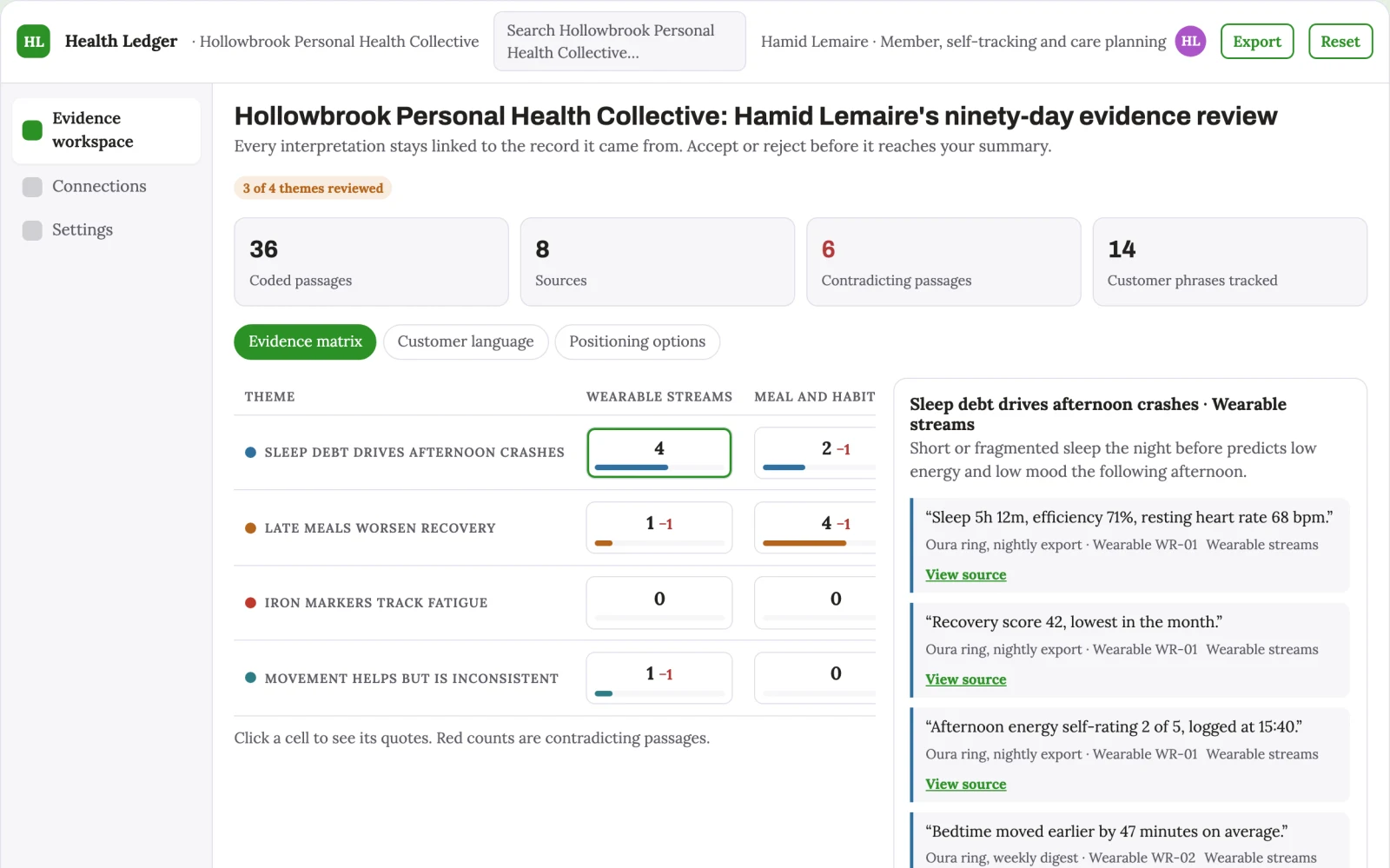Select Late Meals Wearable Streams cell
This screenshot has width=1390, height=868.
pos(659,528)
